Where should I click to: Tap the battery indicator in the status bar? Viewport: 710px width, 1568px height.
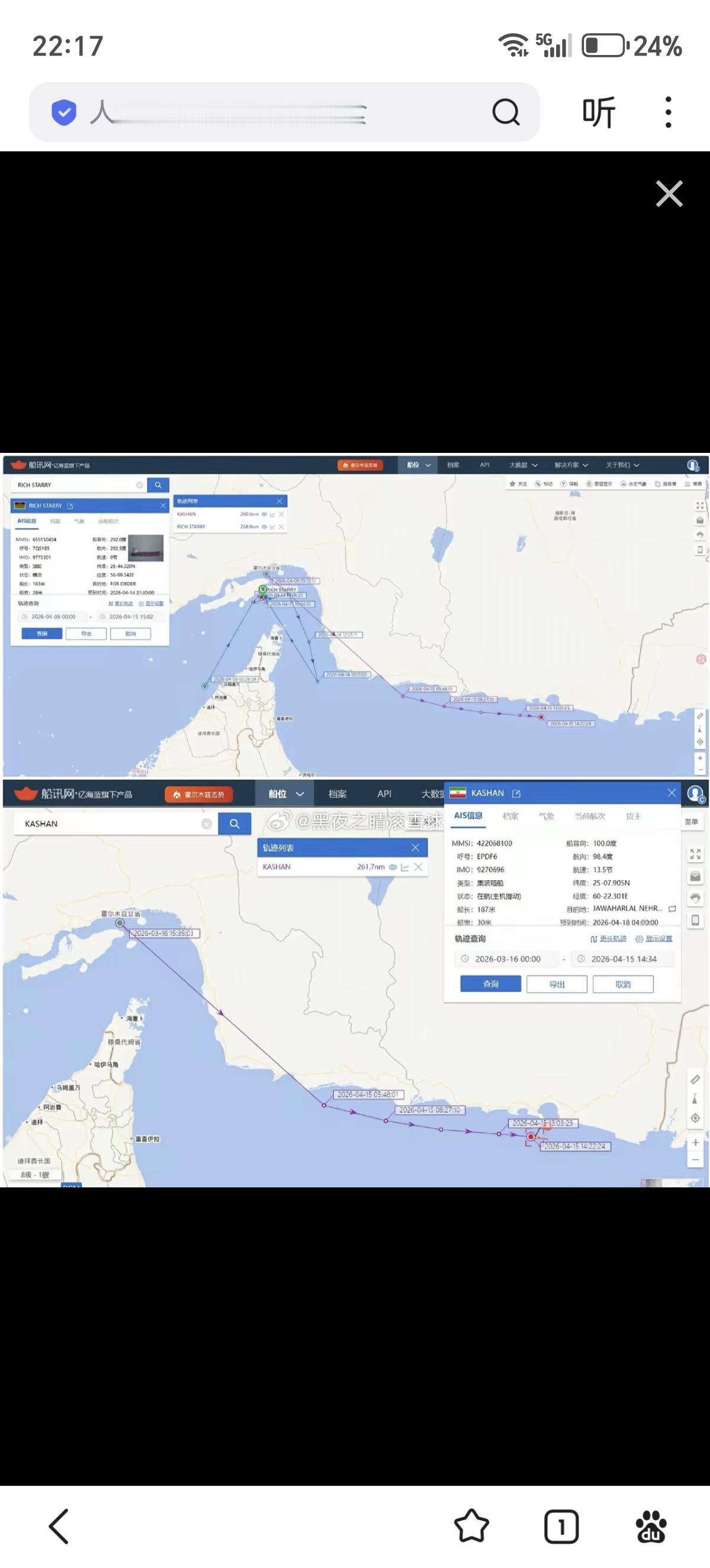tap(605, 46)
